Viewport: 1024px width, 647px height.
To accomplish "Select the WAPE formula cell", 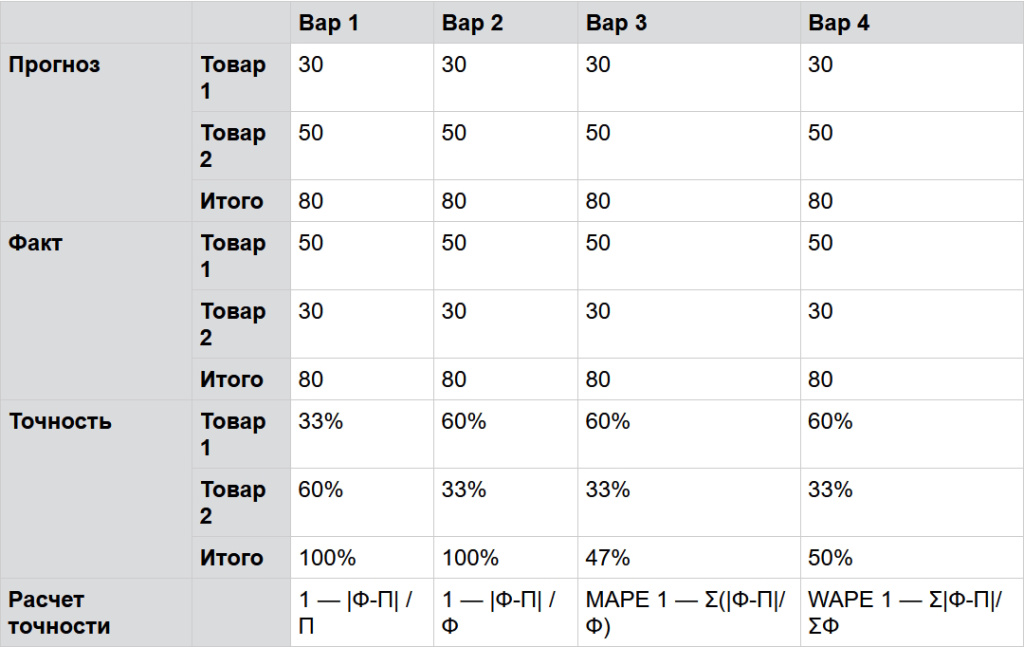I will [906, 613].
